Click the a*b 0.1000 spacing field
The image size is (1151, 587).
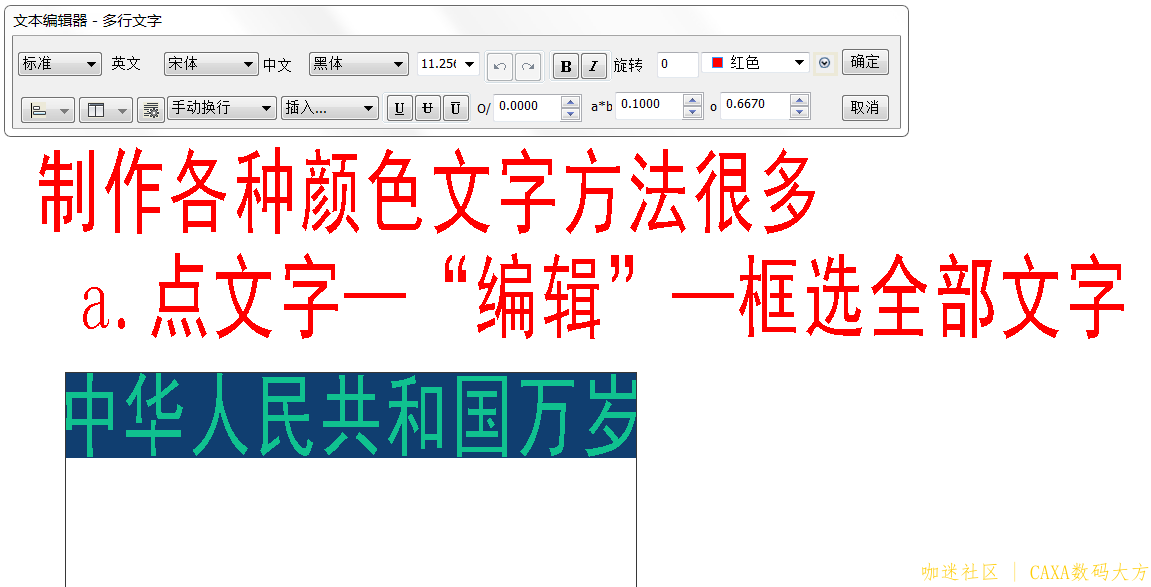tap(650, 106)
